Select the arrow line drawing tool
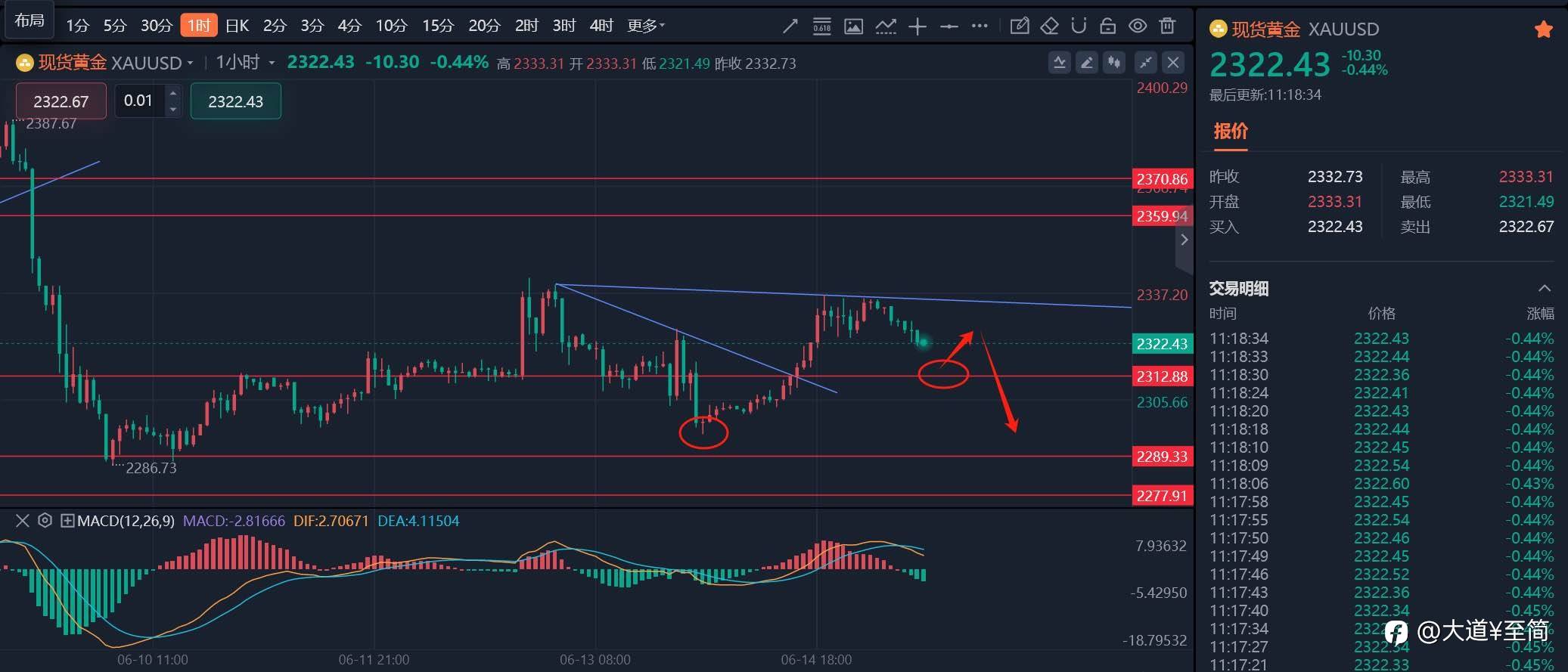Screen dimensions: 1568x672 pos(790,26)
